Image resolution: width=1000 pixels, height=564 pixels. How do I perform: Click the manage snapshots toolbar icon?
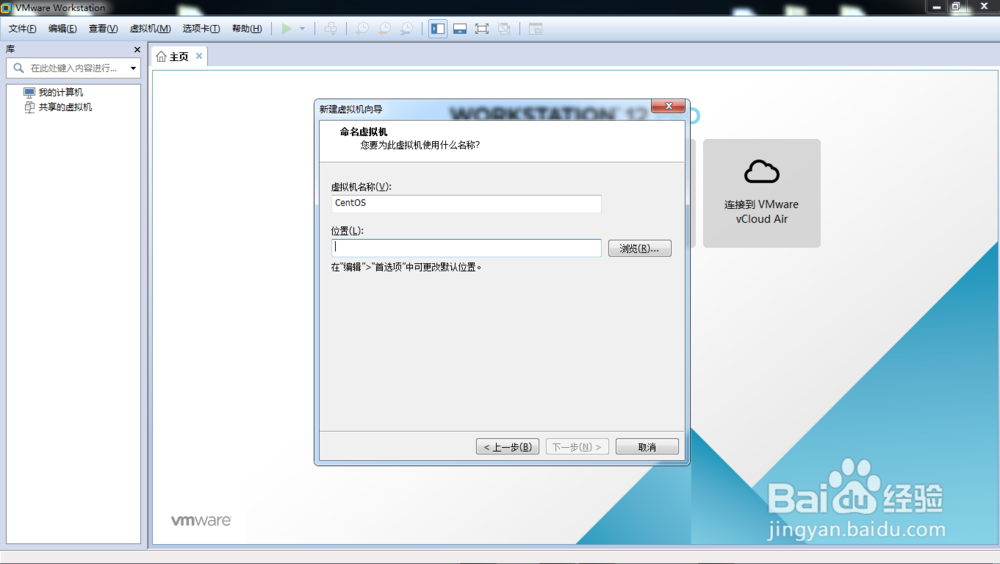click(406, 29)
